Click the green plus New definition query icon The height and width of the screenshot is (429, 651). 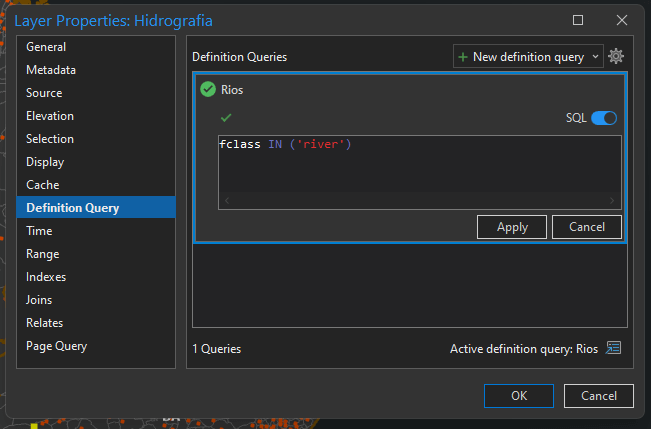point(463,57)
